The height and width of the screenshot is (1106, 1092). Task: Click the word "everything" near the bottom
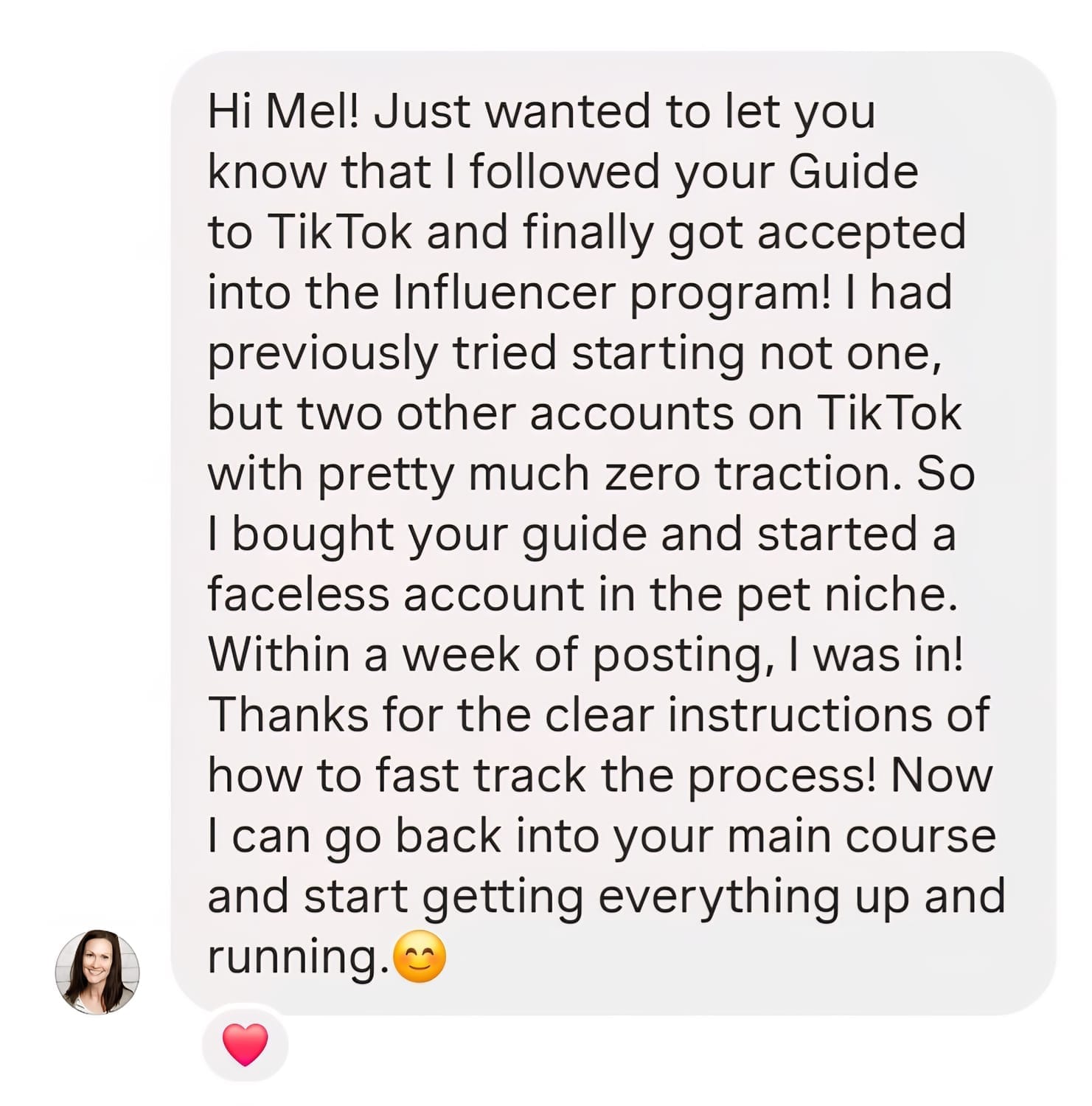pyautogui.click(x=718, y=897)
